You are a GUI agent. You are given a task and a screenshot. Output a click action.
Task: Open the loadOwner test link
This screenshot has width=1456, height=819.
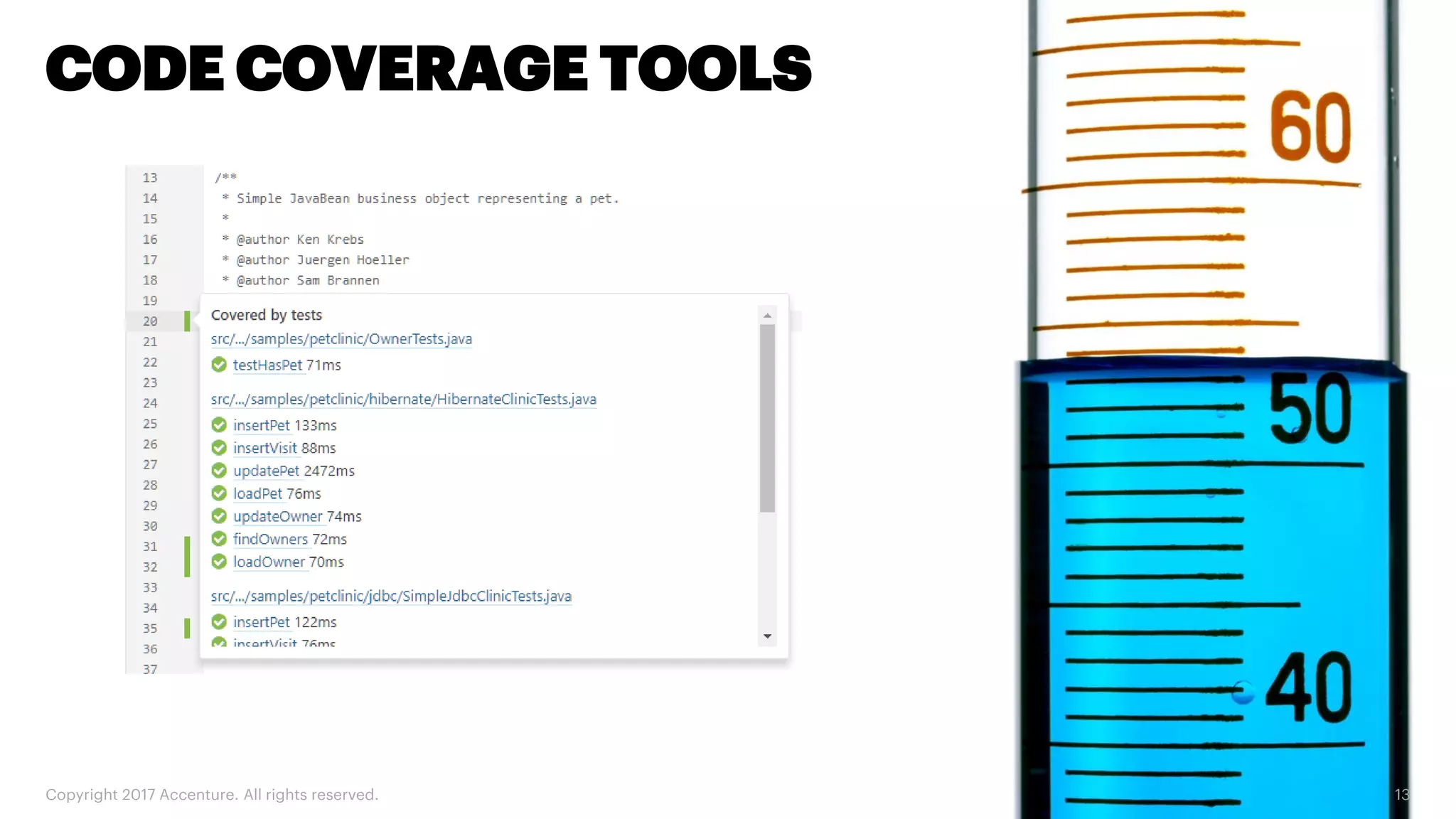[269, 562]
